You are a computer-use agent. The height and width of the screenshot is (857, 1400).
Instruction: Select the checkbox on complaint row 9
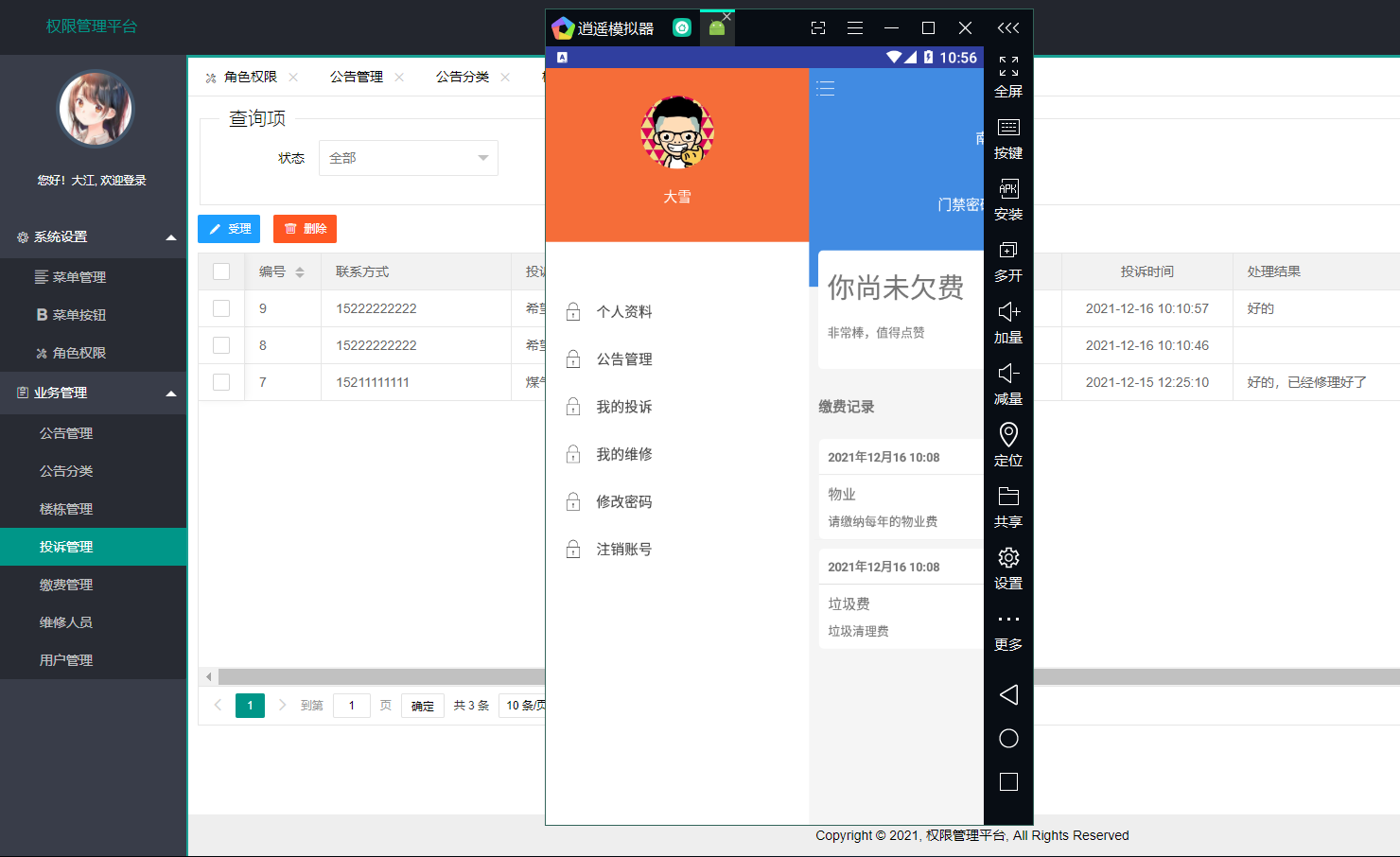[221, 308]
